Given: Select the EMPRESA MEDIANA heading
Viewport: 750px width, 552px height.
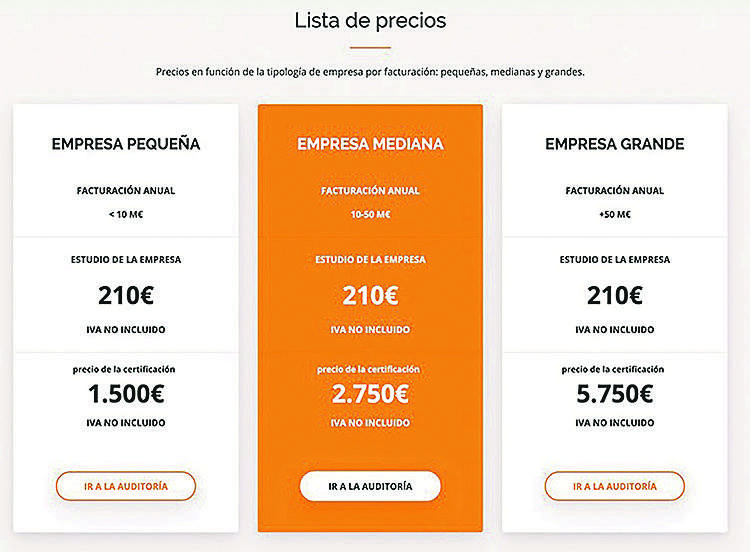Looking at the screenshot, I should [370, 144].
